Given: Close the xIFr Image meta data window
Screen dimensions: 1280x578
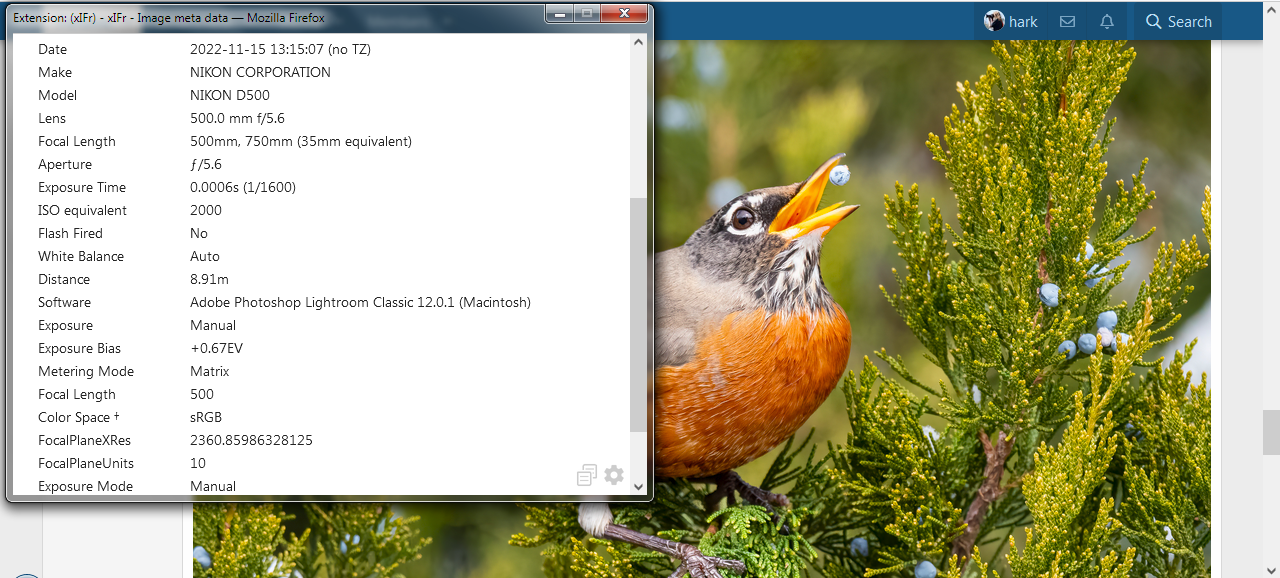Looking at the screenshot, I should pyautogui.click(x=625, y=14).
